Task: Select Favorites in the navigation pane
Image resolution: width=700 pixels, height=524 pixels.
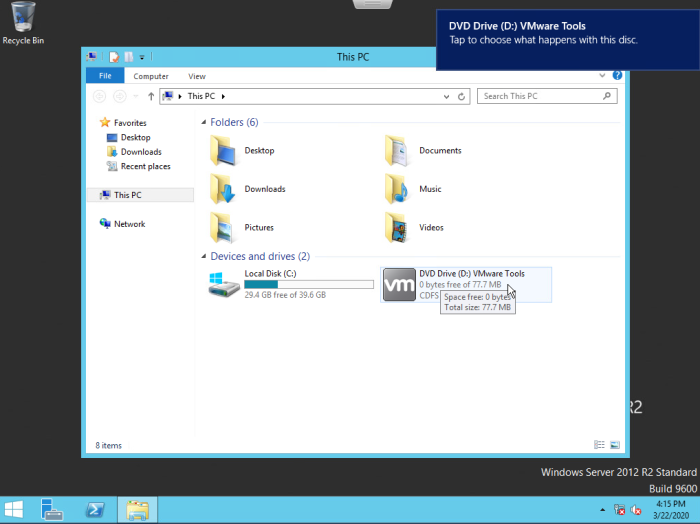Action: [130, 123]
